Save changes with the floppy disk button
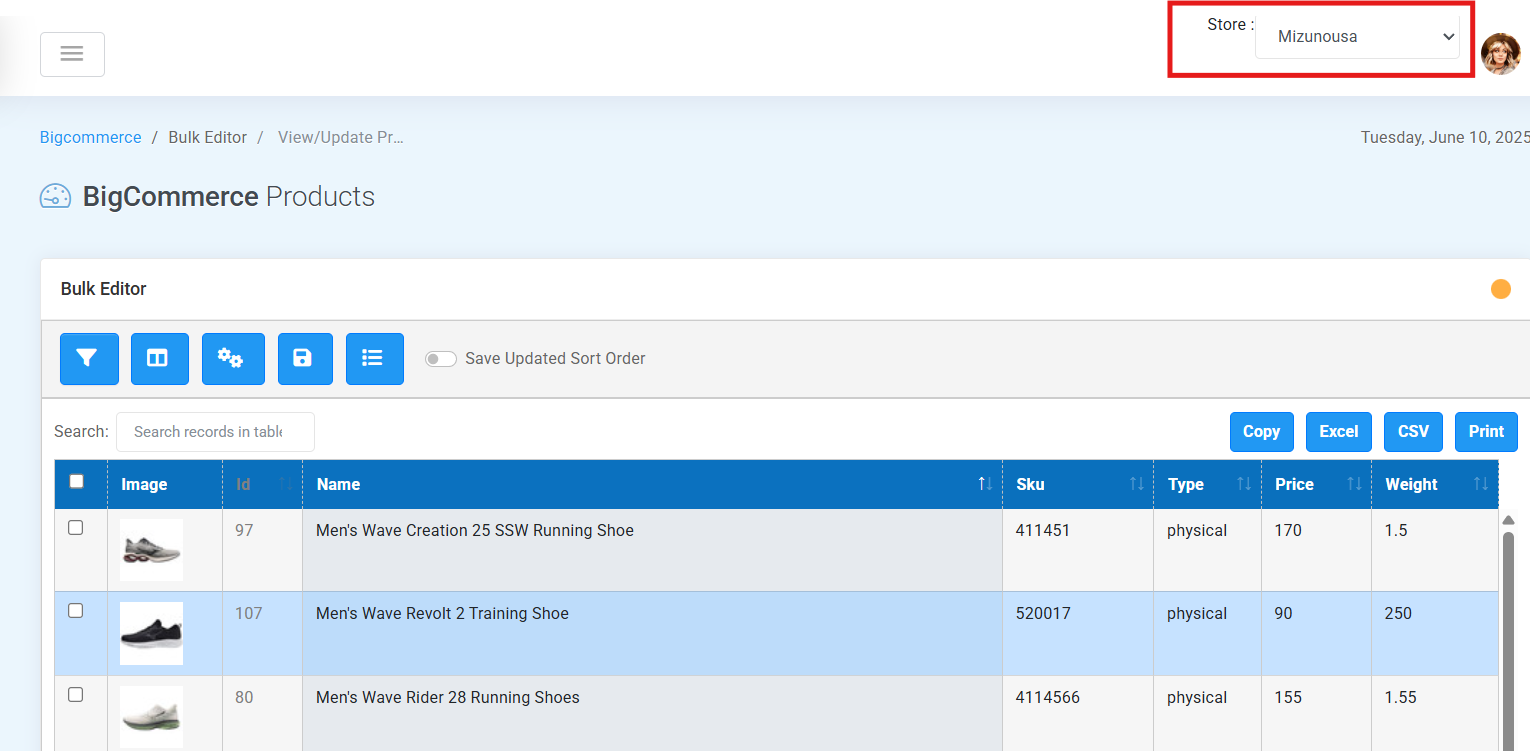 pos(305,359)
